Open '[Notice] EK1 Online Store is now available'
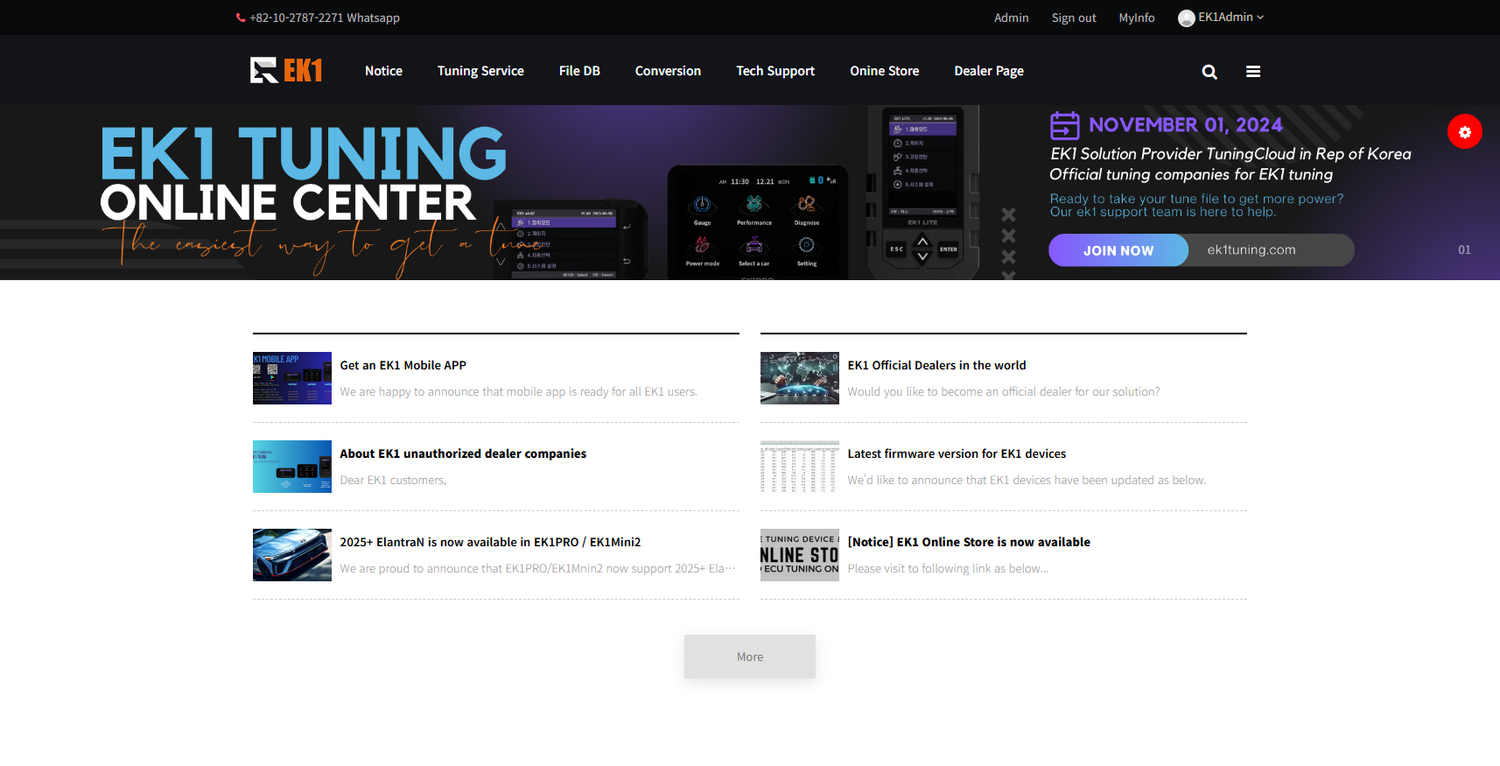 [969, 542]
